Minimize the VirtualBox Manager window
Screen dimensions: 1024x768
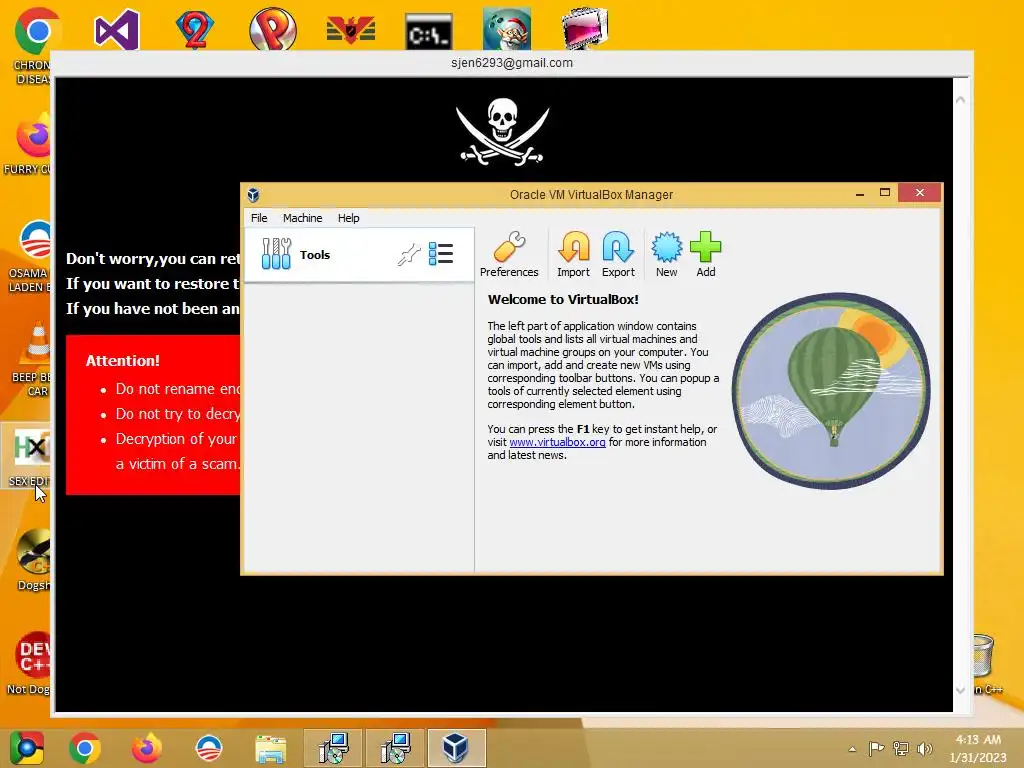[860, 193]
